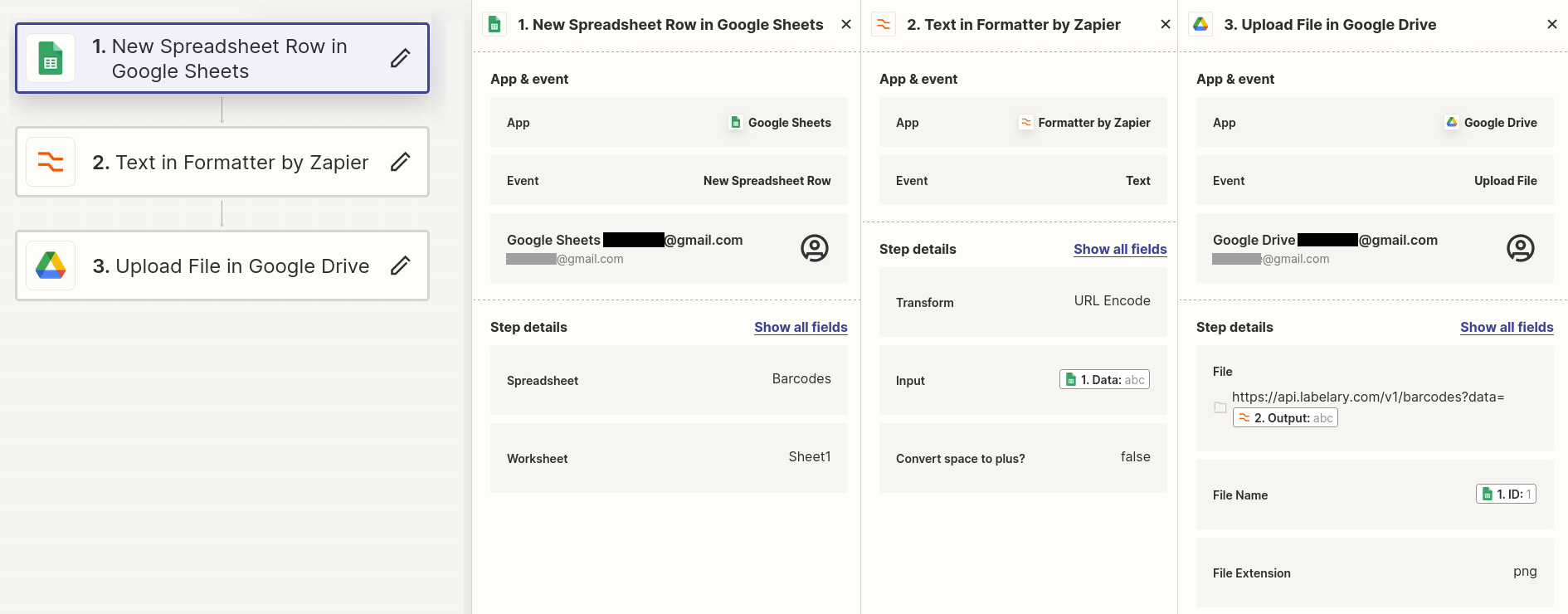The width and height of the screenshot is (1568, 614).
Task: Click the folder icon in File field
Action: pyautogui.click(x=1220, y=407)
